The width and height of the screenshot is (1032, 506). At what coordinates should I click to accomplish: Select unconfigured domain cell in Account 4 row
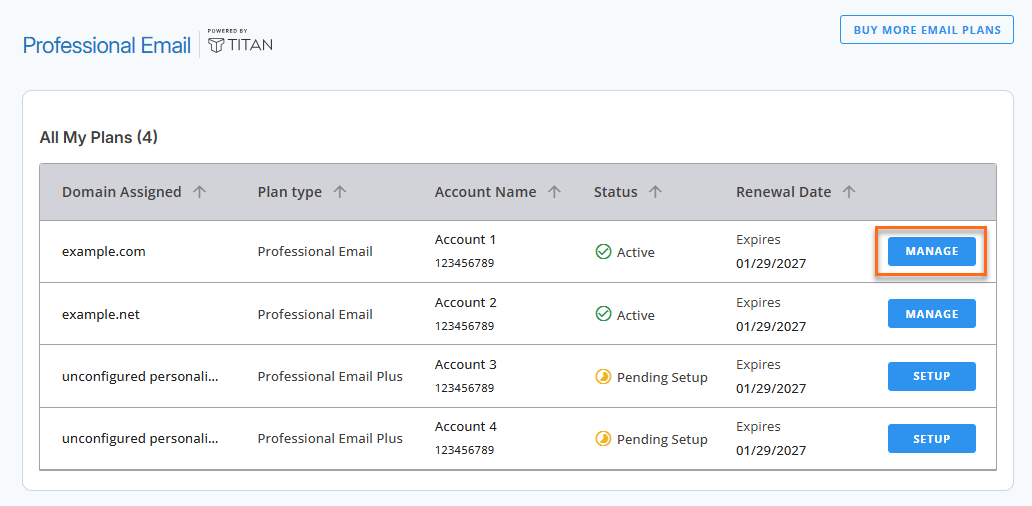(x=140, y=439)
